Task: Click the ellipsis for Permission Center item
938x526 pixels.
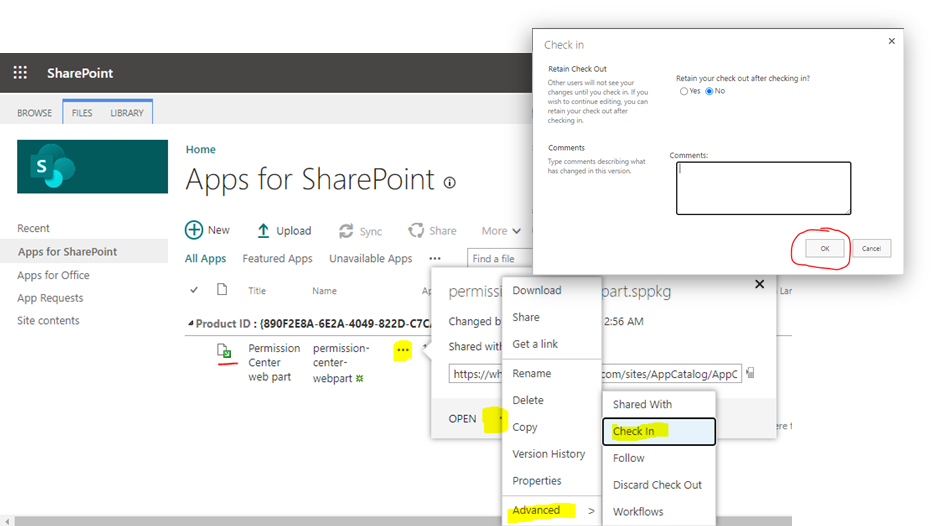Action: 403,350
